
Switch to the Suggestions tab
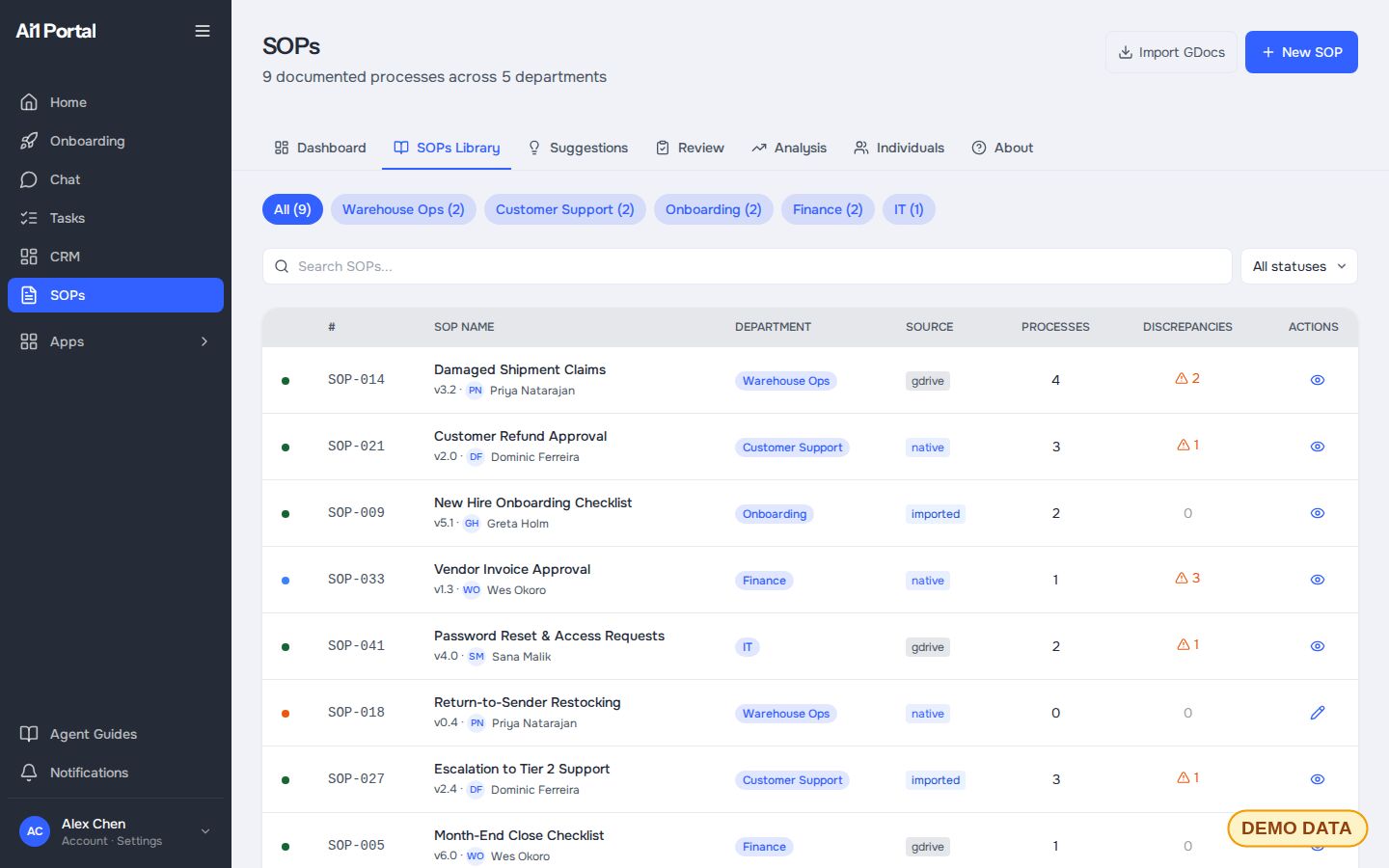click(x=578, y=148)
